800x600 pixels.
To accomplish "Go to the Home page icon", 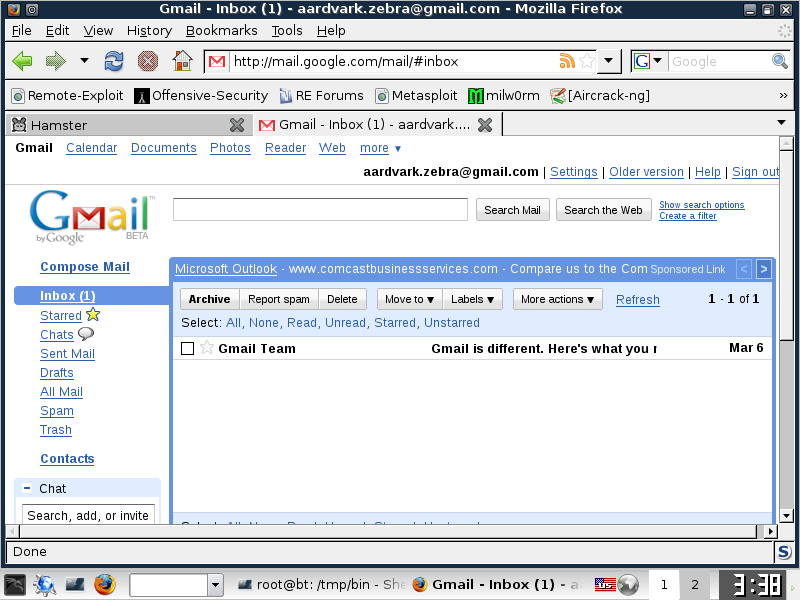I will point(182,61).
